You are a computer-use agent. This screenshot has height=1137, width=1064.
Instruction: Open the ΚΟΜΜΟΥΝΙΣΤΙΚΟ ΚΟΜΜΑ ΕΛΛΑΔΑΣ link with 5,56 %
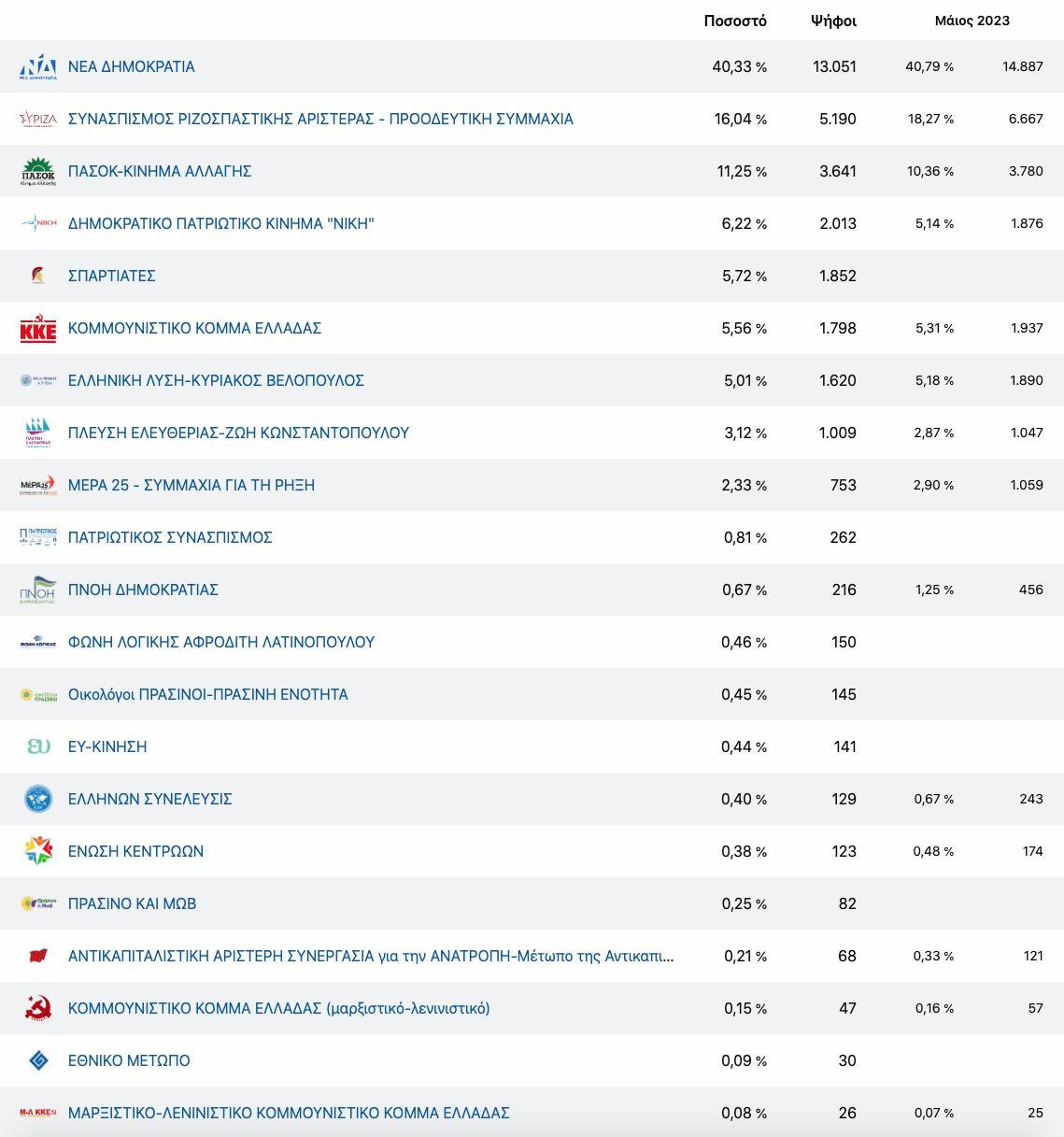tap(194, 328)
